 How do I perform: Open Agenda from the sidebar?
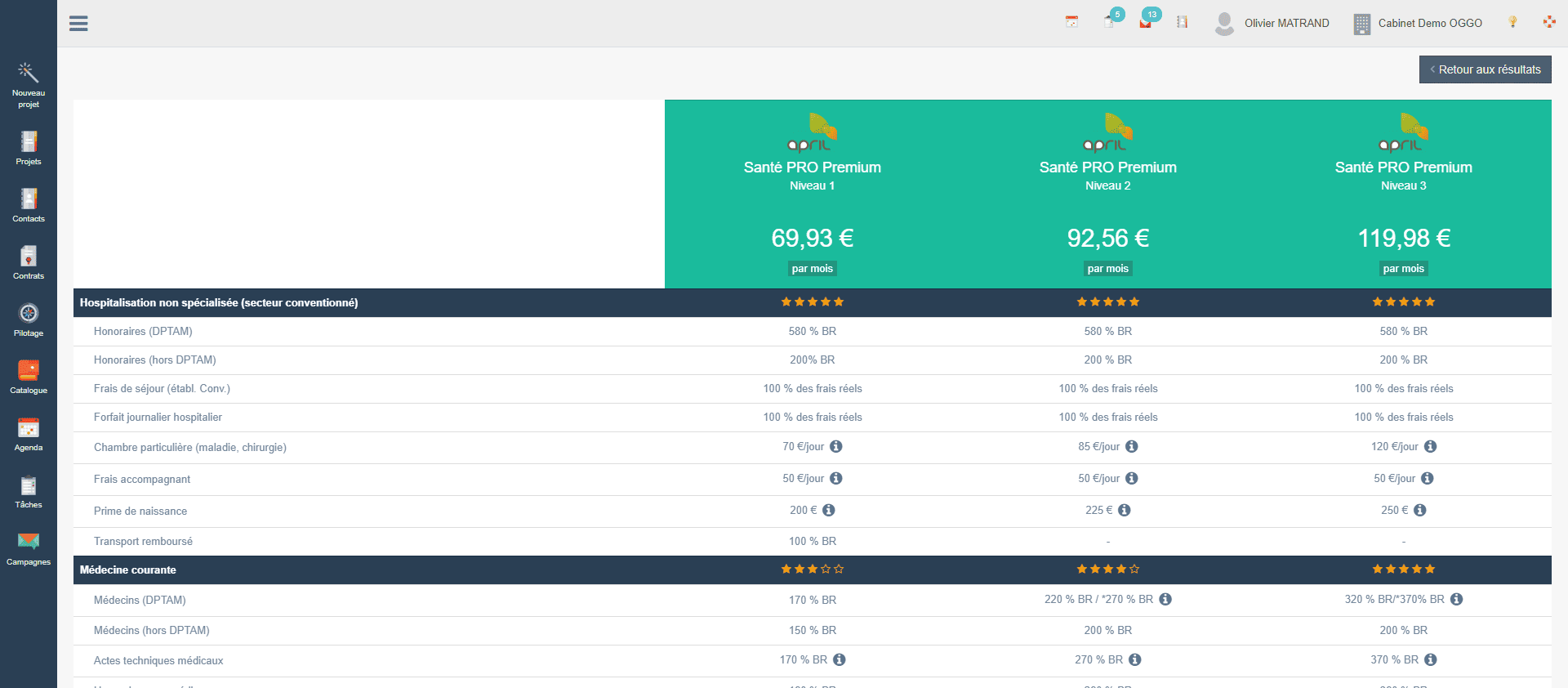tap(29, 434)
